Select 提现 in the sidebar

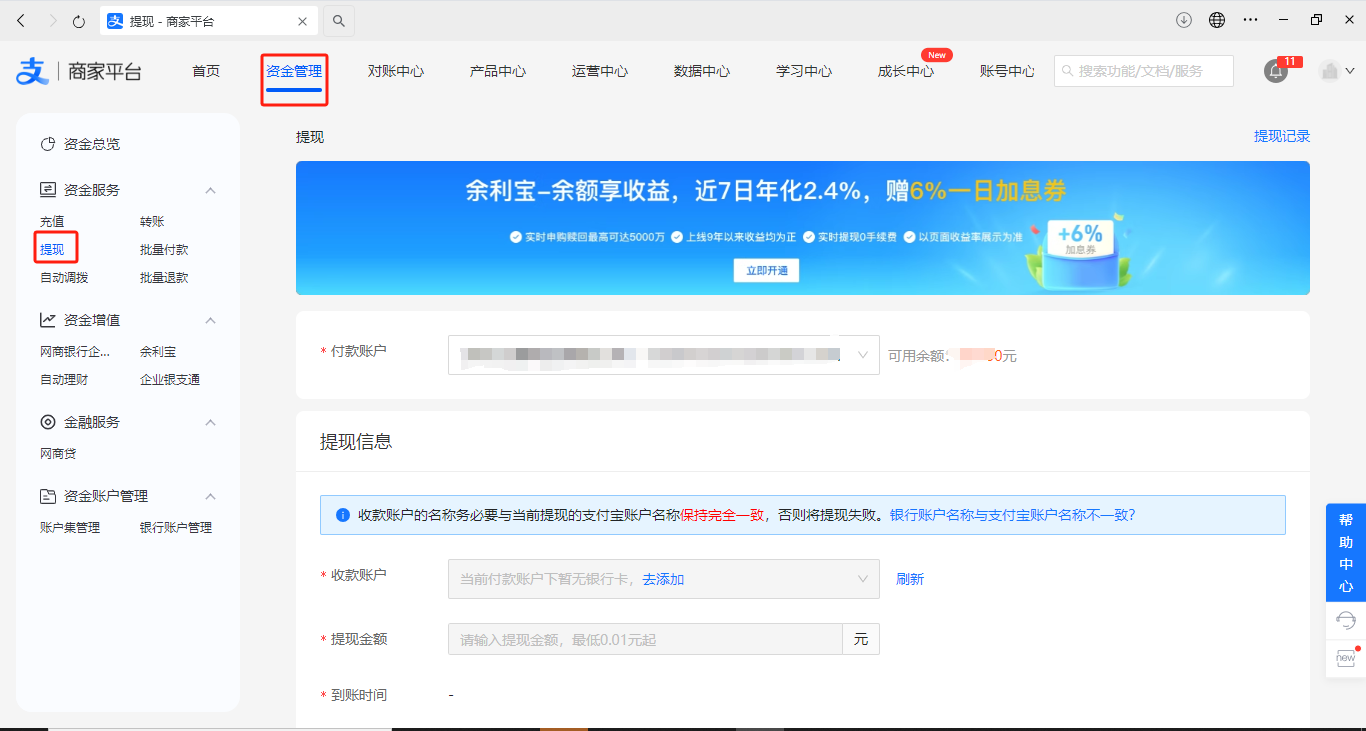[52, 250]
